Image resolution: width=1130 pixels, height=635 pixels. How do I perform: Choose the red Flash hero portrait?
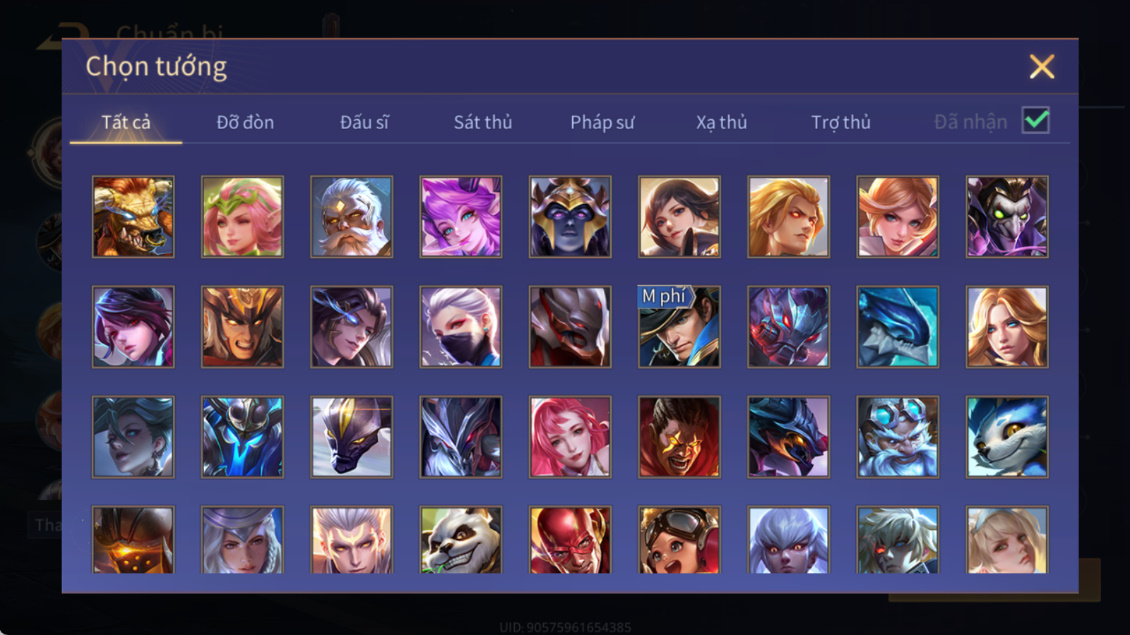570,540
